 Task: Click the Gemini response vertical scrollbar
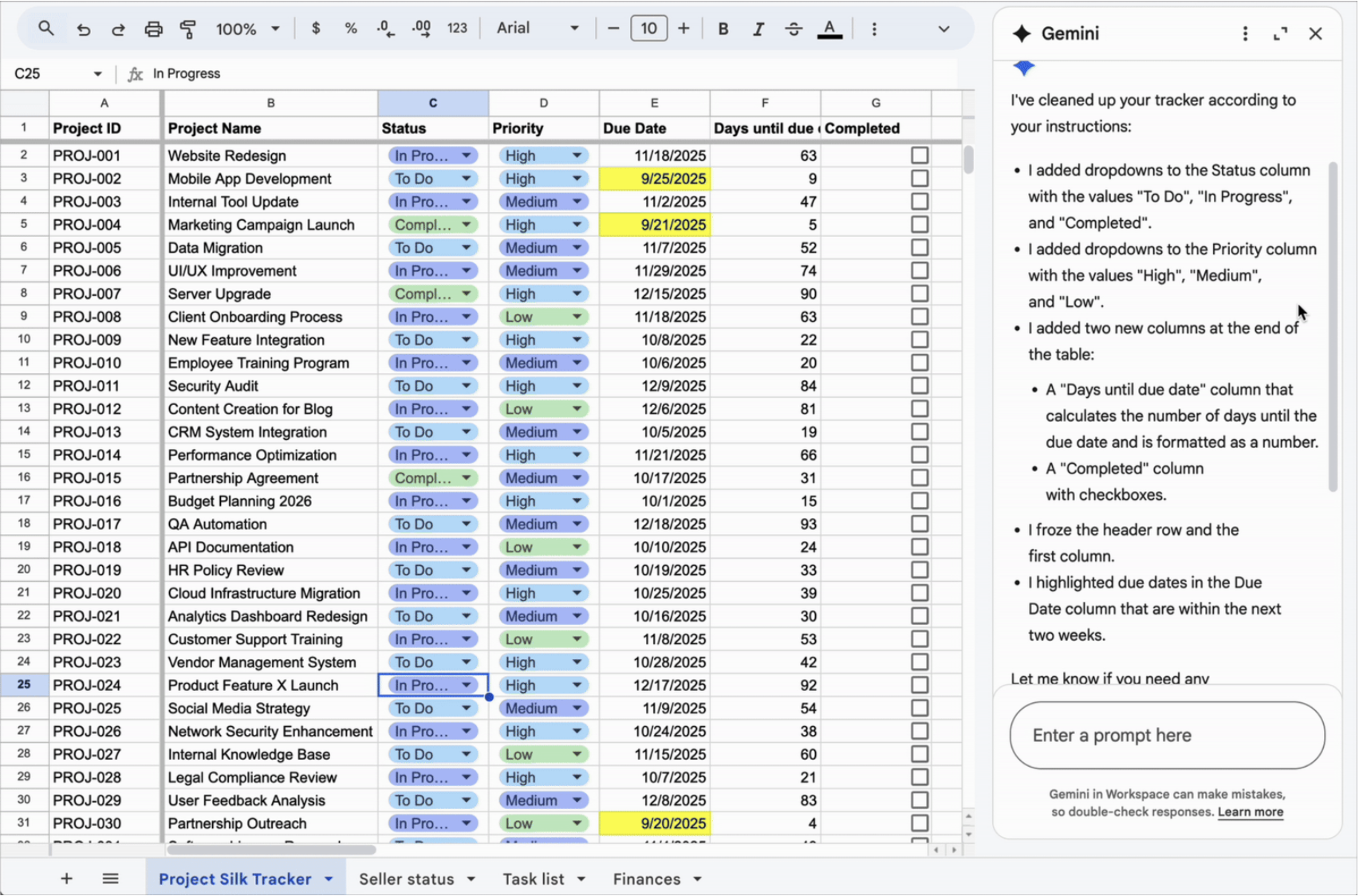point(1333,327)
